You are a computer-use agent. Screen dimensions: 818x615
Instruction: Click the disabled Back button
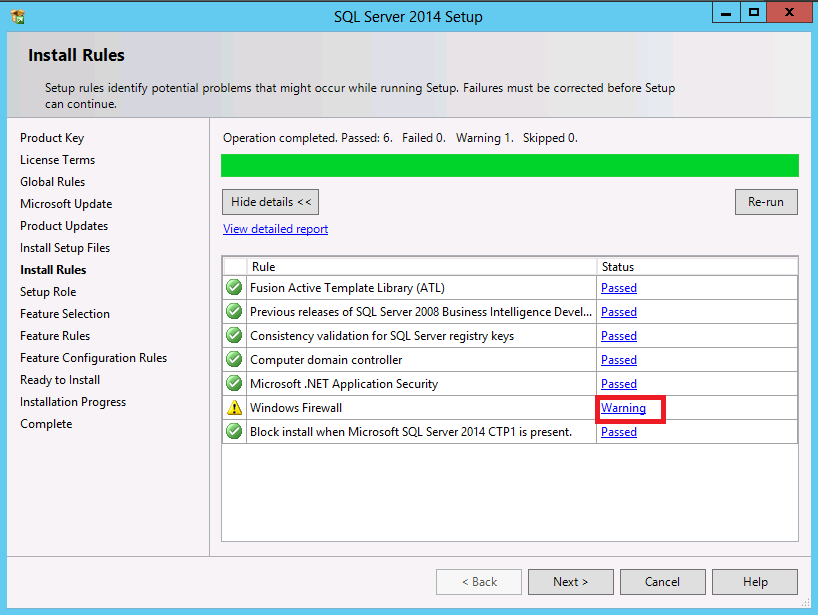(x=479, y=582)
